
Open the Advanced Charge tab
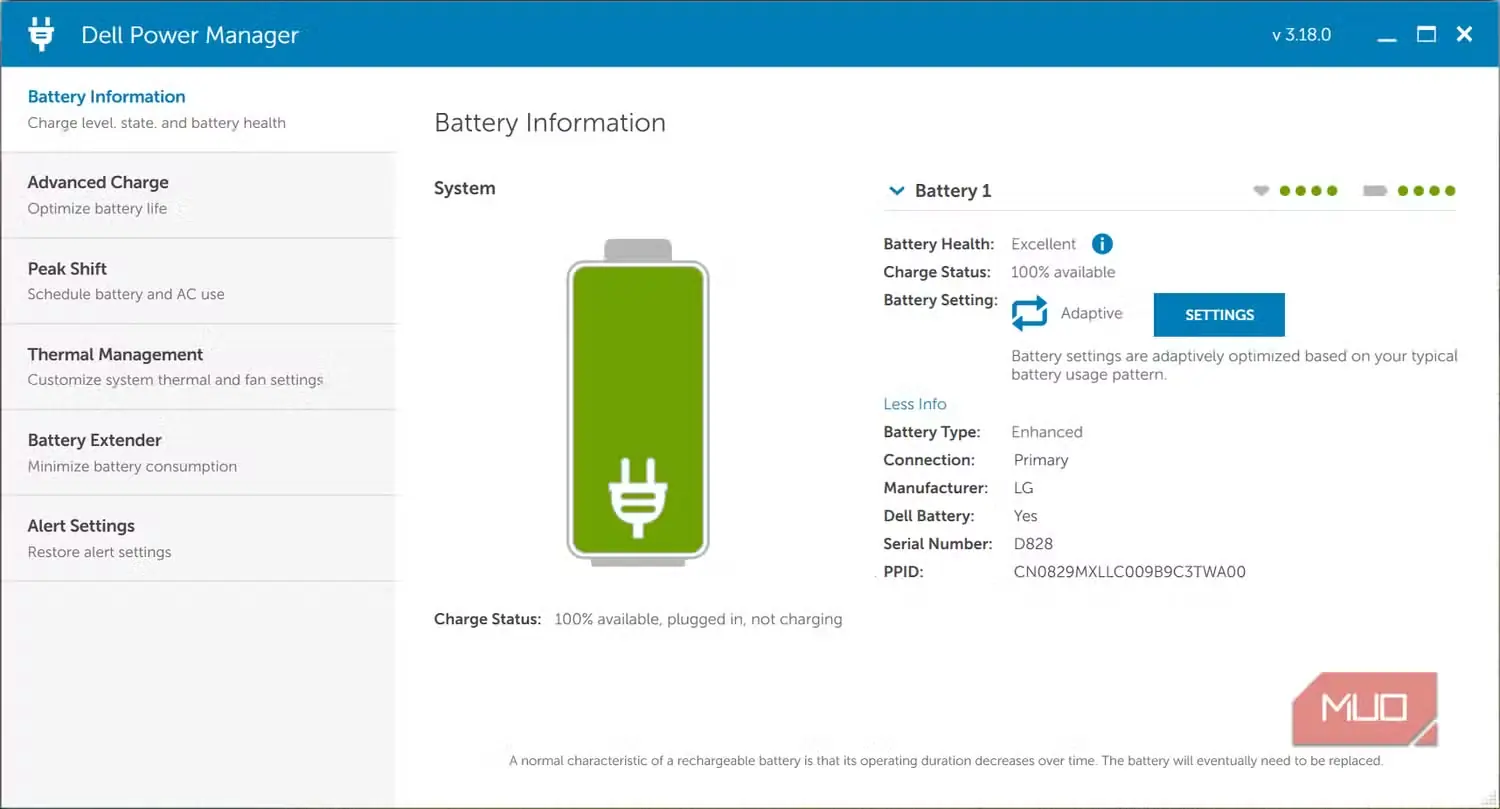199,196
